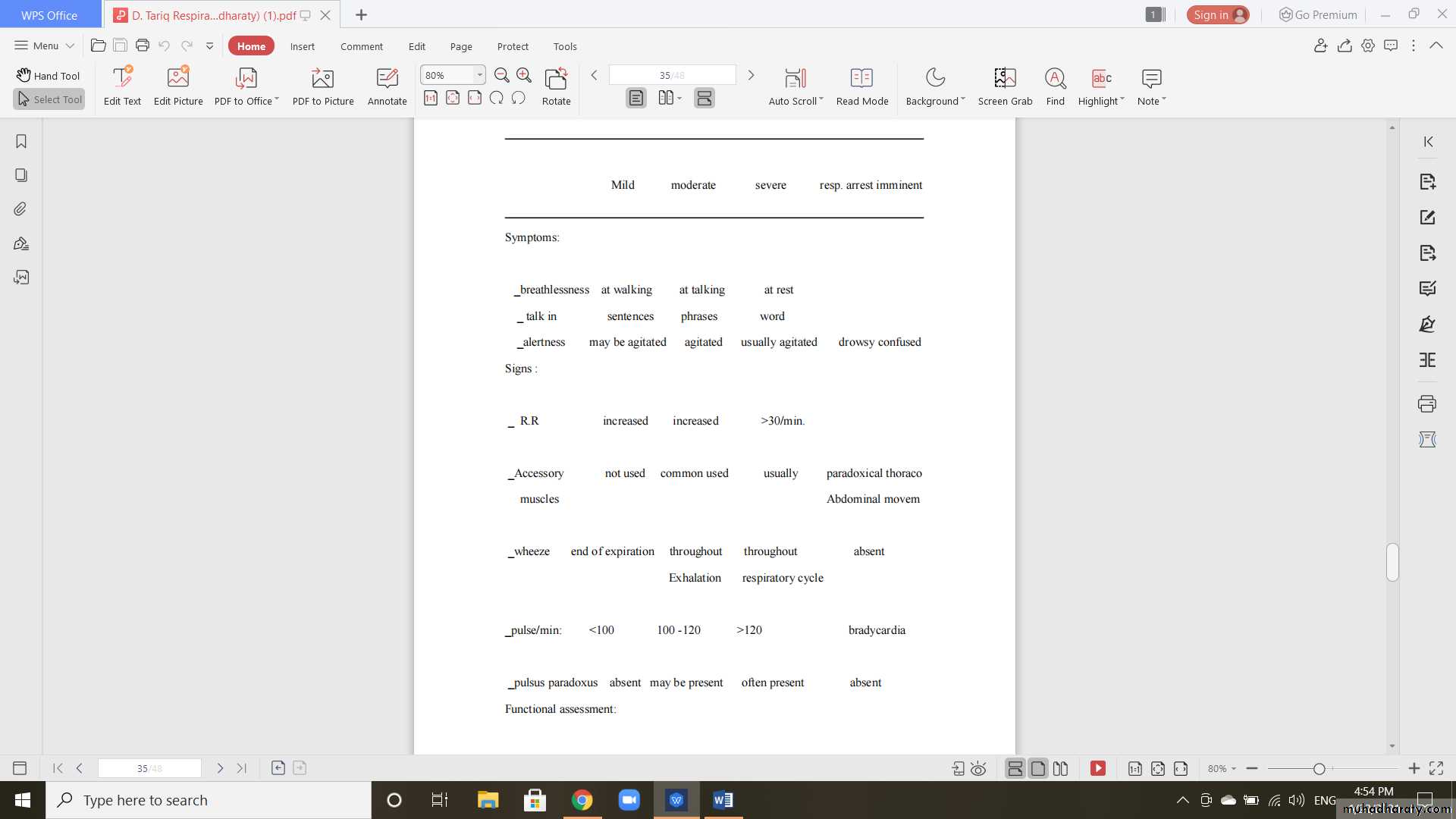The width and height of the screenshot is (1456, 819).
Task: Open the PDF to Picture converter
Action: point(322,78)
